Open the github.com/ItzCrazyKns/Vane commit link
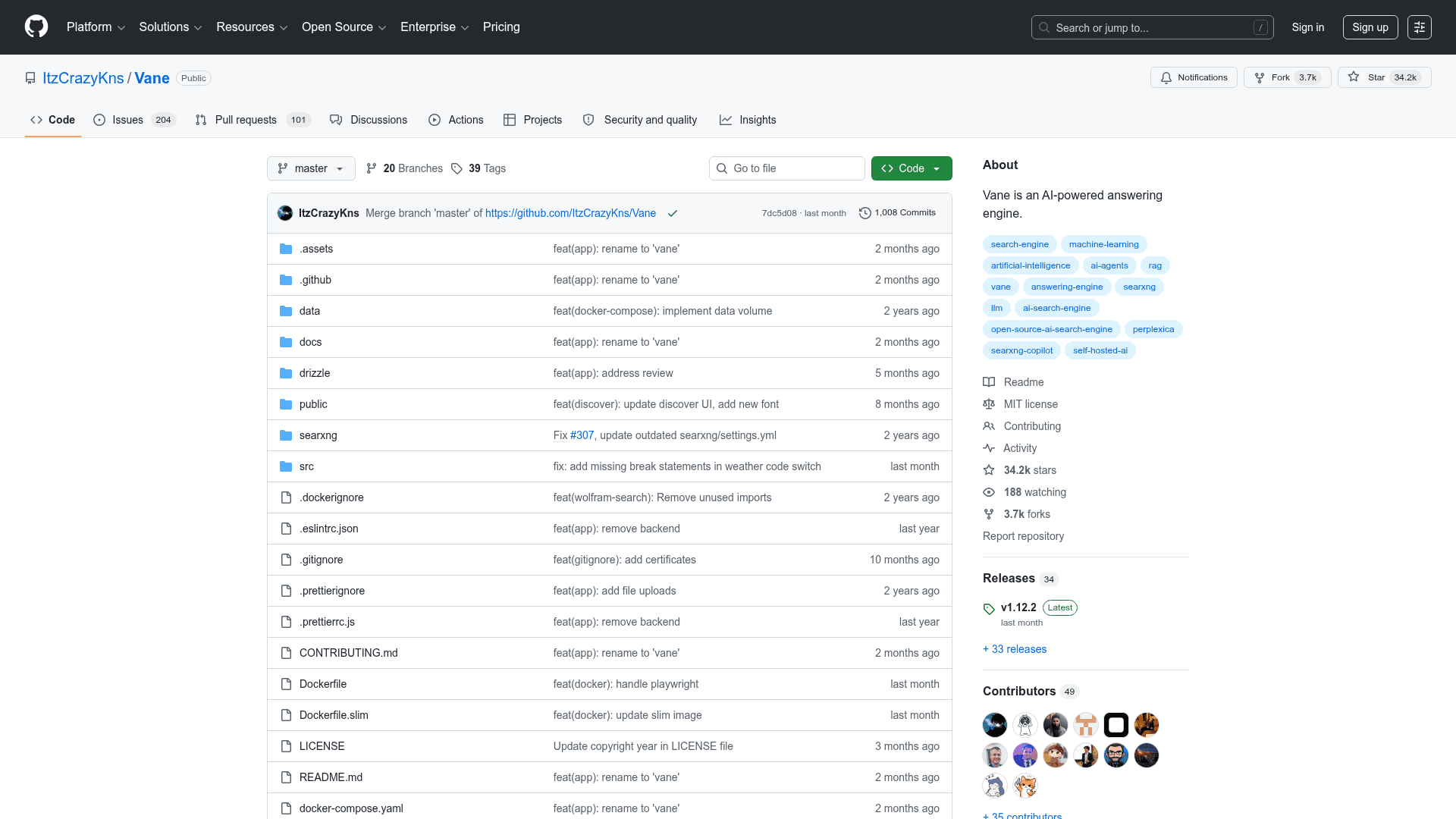Viewport: 1456px width, 819px height. click(x=570, y=213)
